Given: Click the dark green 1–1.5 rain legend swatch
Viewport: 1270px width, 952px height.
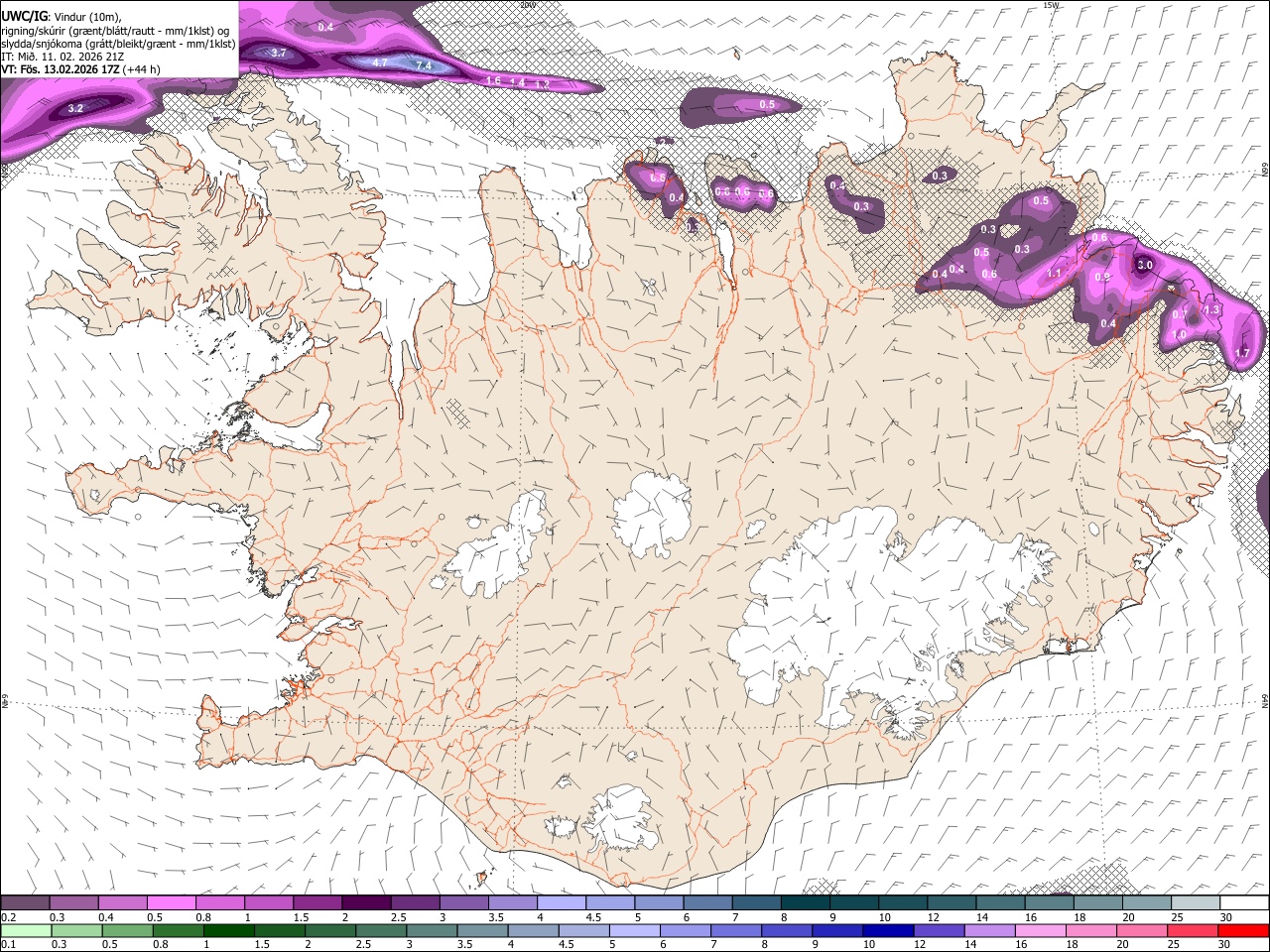Looking at the screenshot, I should click(x=228, y=930).
